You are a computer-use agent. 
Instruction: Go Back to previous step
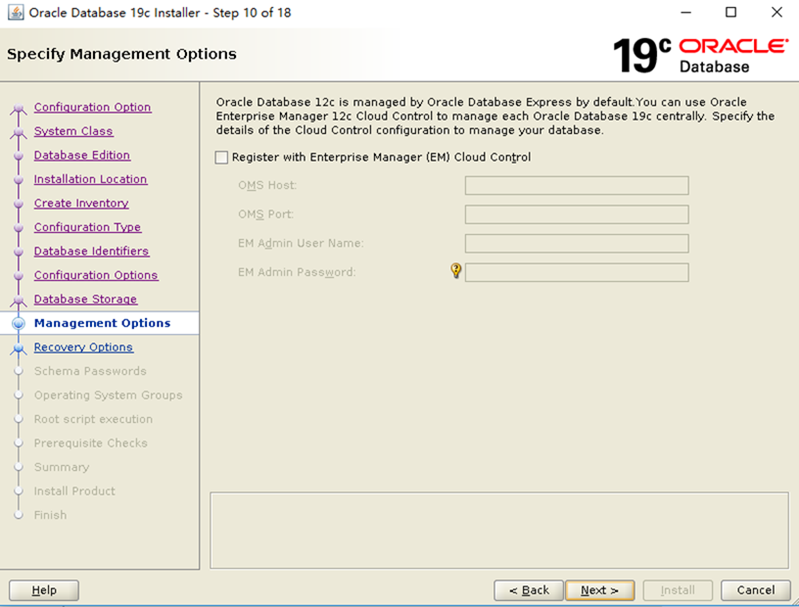pyautogui.click(x=528, y=590)
